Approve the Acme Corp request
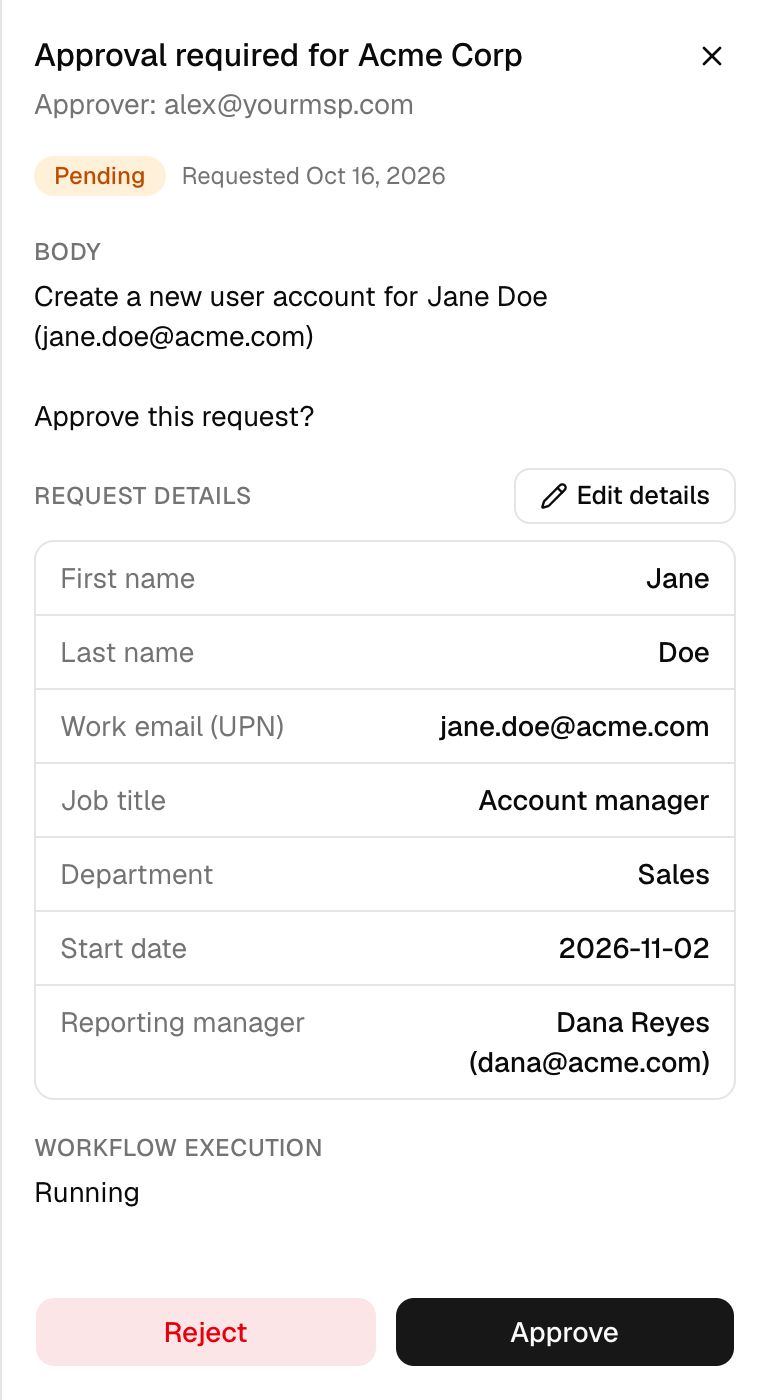 [x=565, y=1332]
